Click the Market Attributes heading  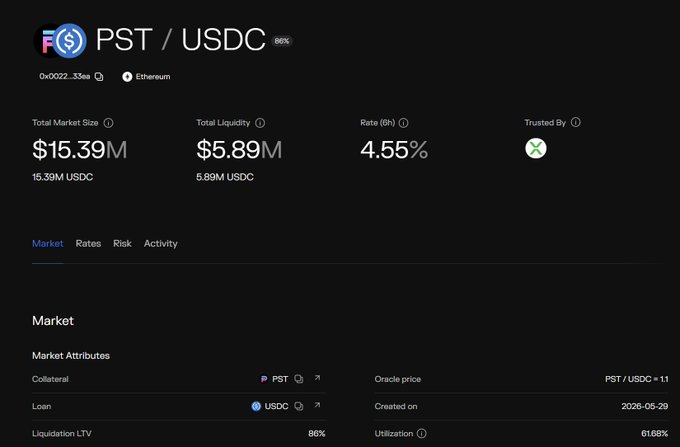pos(71,356)
